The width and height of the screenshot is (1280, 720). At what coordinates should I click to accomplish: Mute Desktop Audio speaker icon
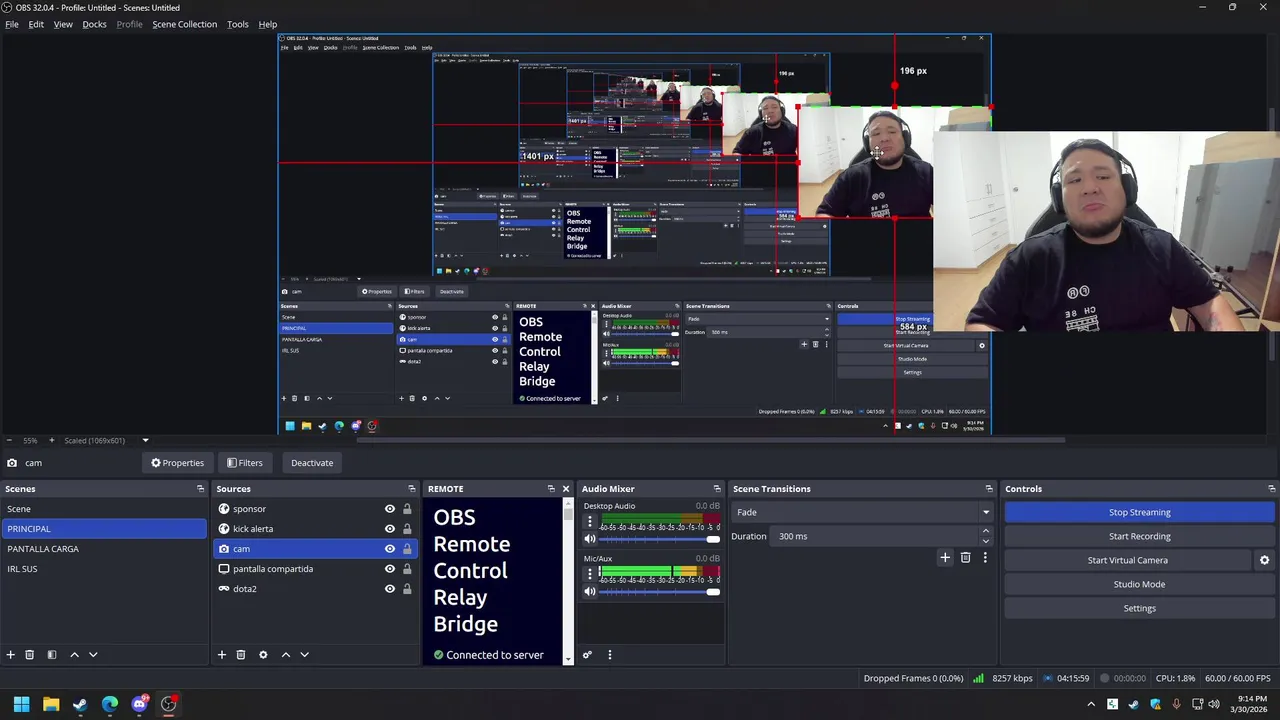(589, 539)
